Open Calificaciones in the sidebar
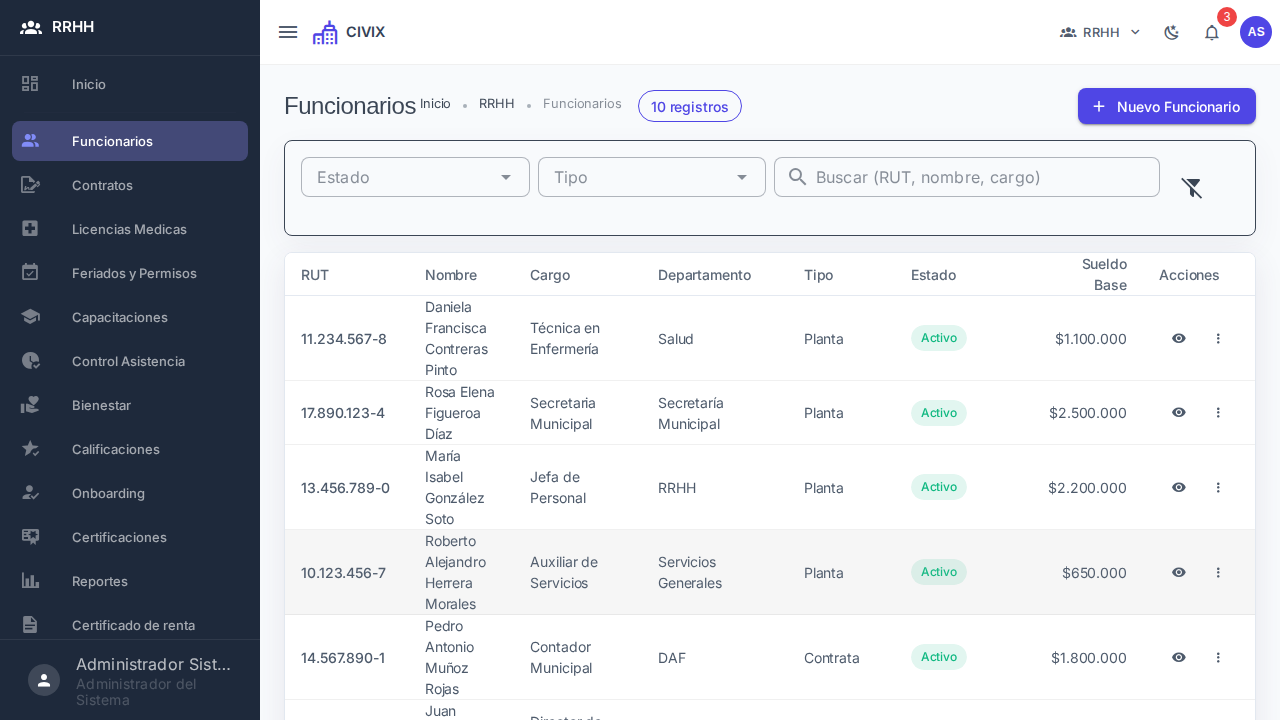The width and height of the screenshot is (1280, 720). (x=130, y=449)
